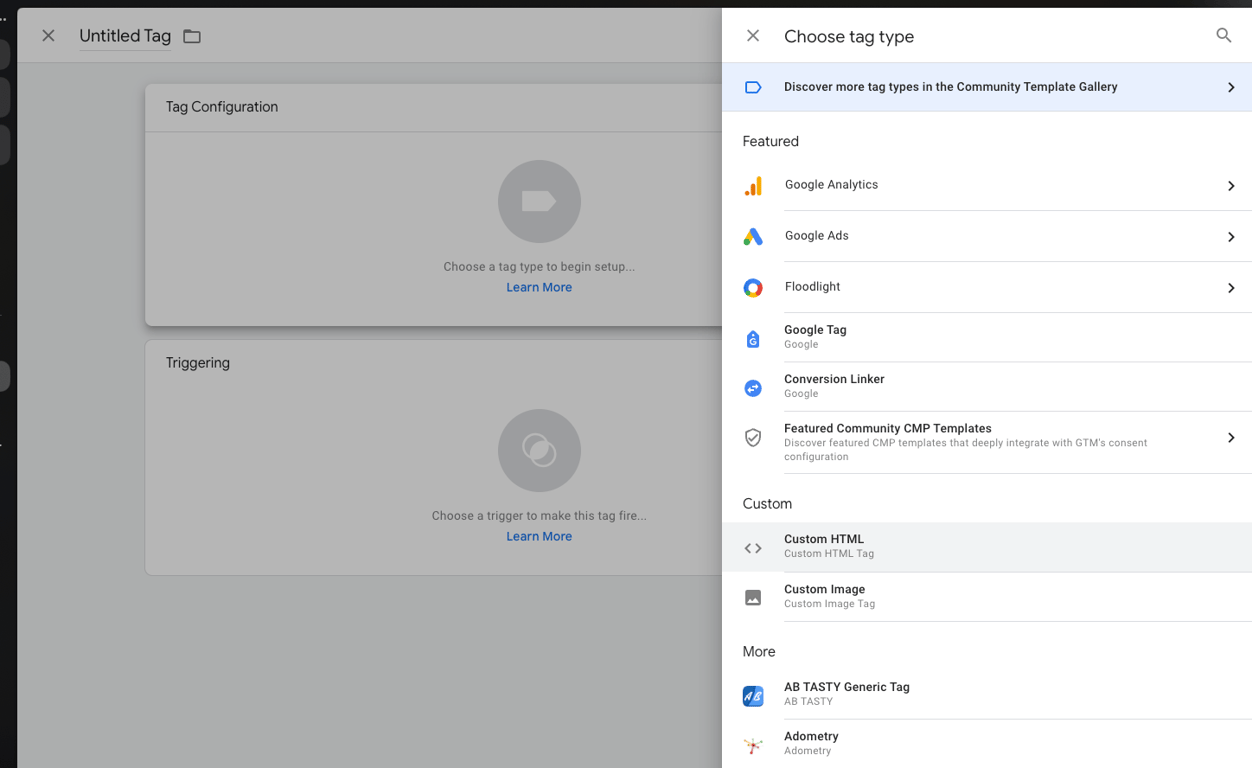
Task: Click the AB TASTY logo icon
Action: click(x=753, y=696)
